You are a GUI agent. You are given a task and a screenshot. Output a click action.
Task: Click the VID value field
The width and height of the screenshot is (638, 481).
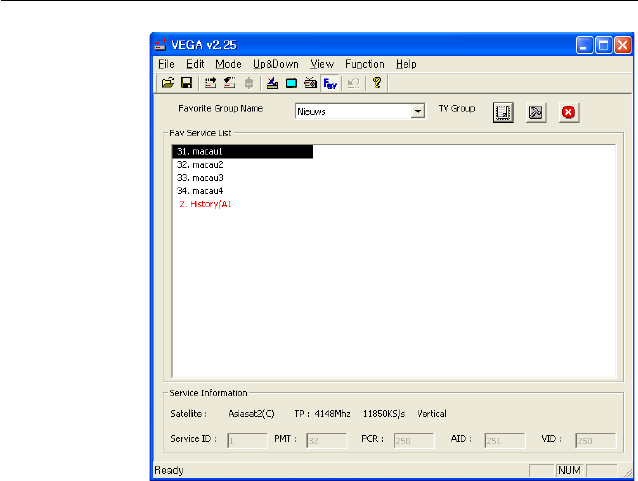click(596, 440)
